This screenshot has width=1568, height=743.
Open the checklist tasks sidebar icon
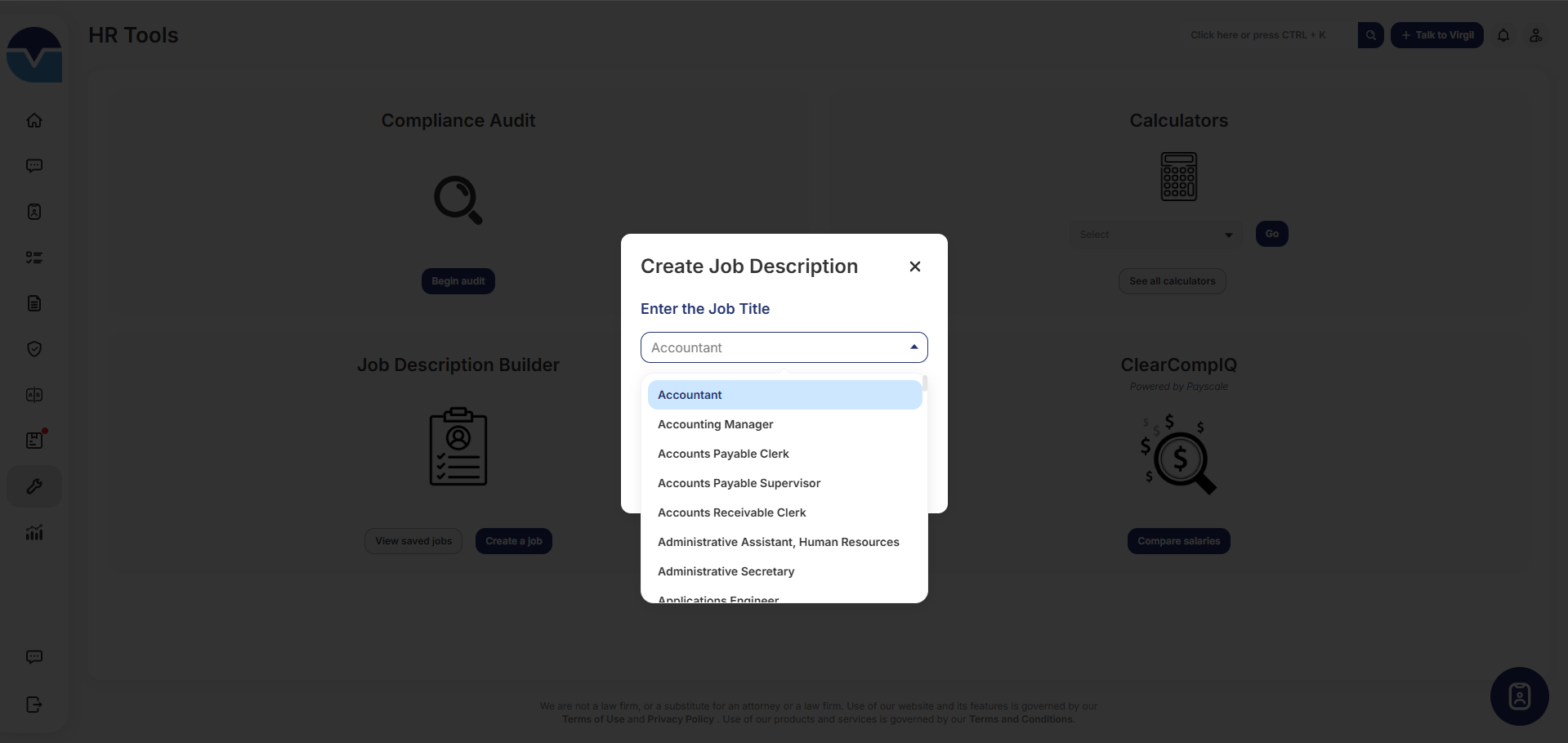pyautogui.click(x=34, y=257)
